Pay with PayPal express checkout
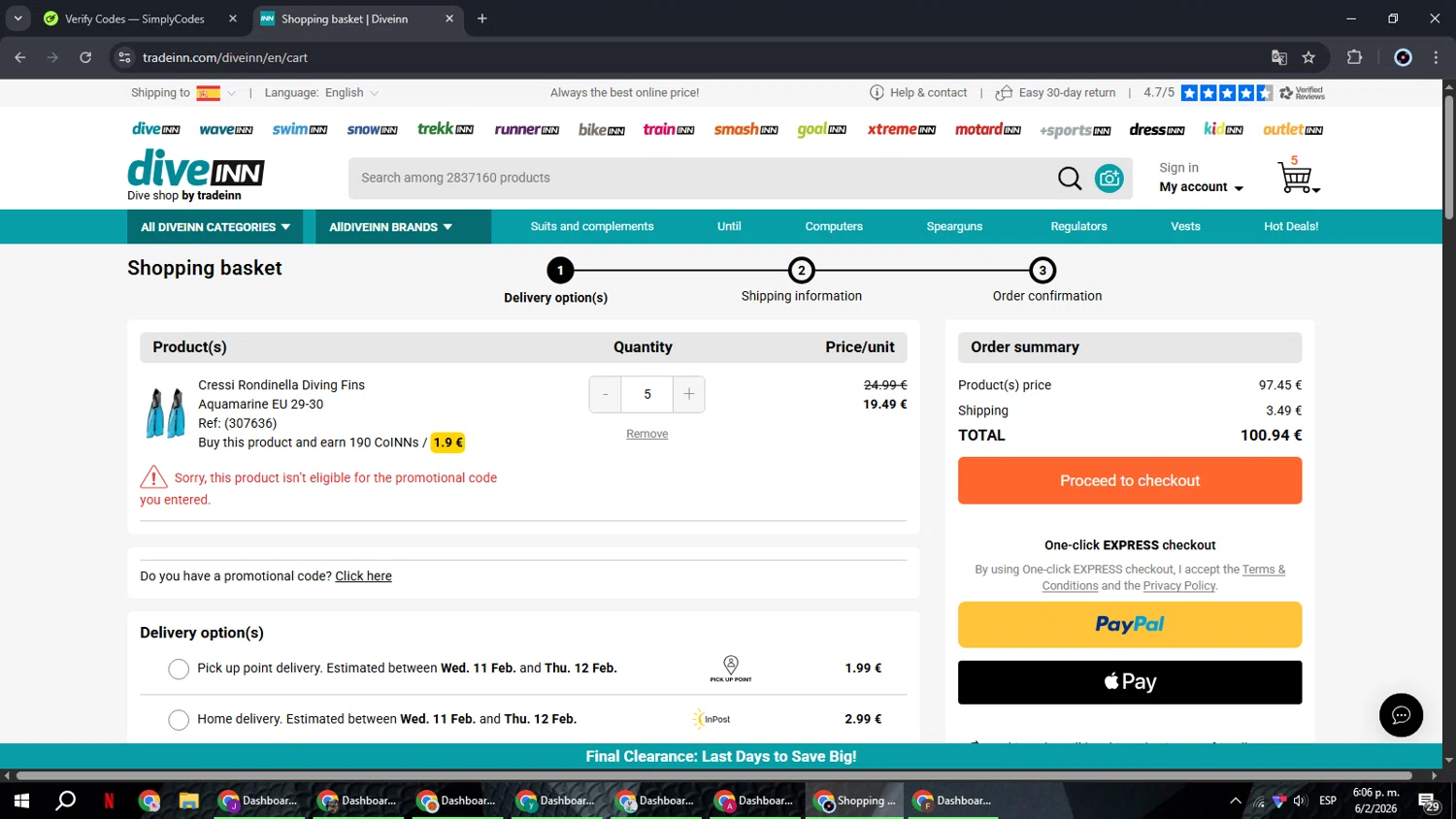 [x=1130, y=624]
